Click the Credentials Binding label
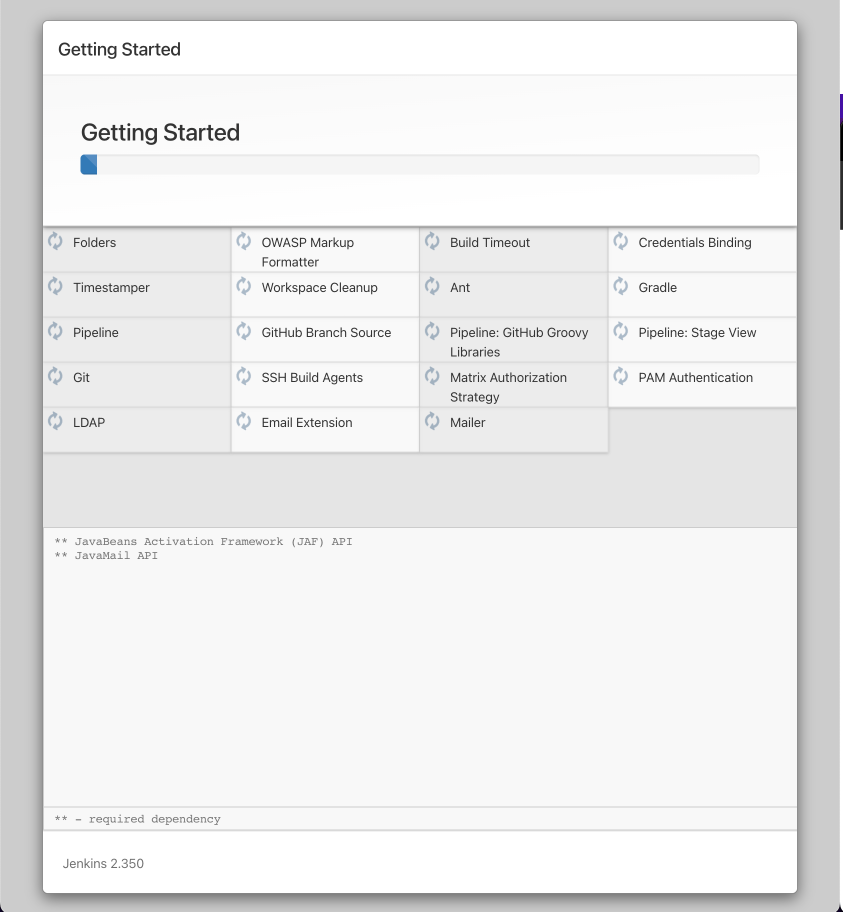Image resolution: width=843 pixels, height=912 pixels. point(695,243)
